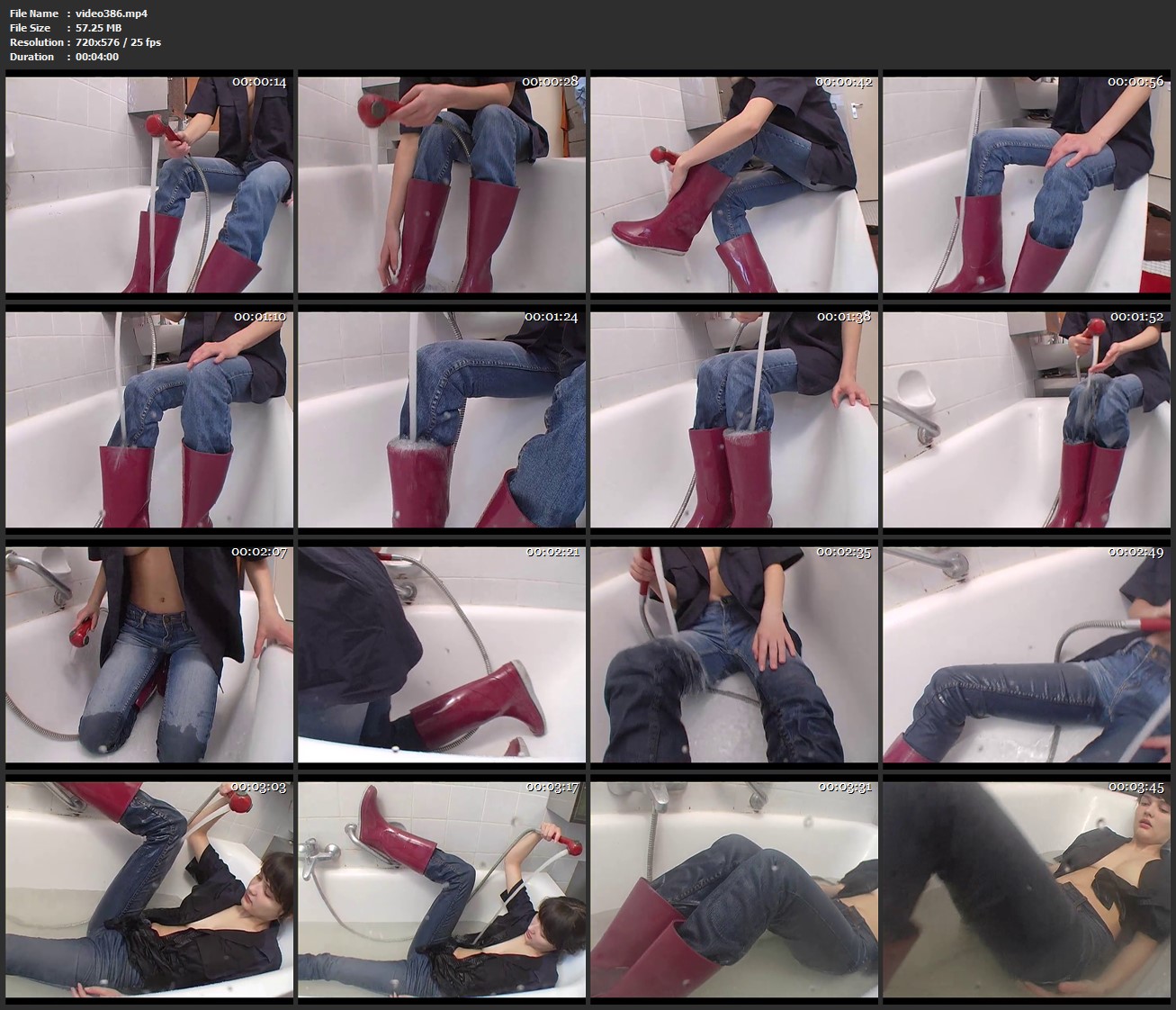Click the final frame at 00:03:45
Viewport: 1176px width, 1010px height.
coord(1027,889)
